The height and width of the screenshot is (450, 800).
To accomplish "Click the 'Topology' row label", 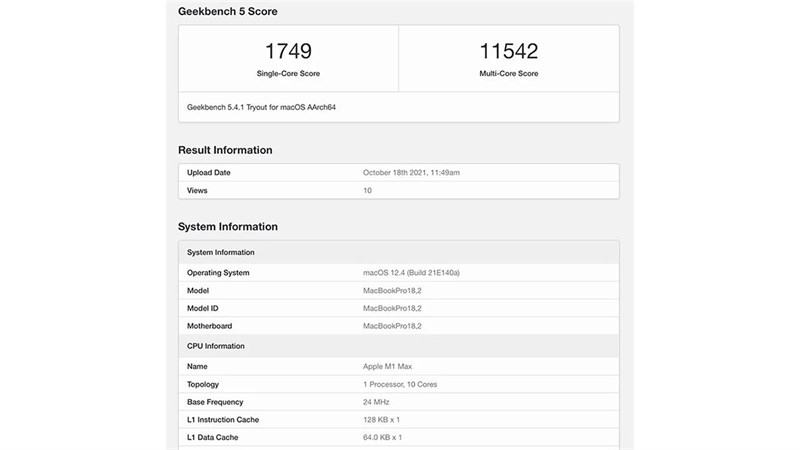I will 203,384.
